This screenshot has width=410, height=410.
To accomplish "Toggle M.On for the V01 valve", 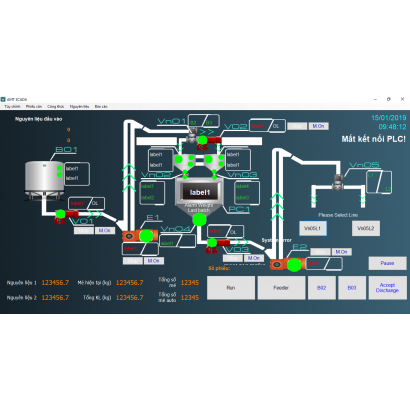I will point(105,230).
